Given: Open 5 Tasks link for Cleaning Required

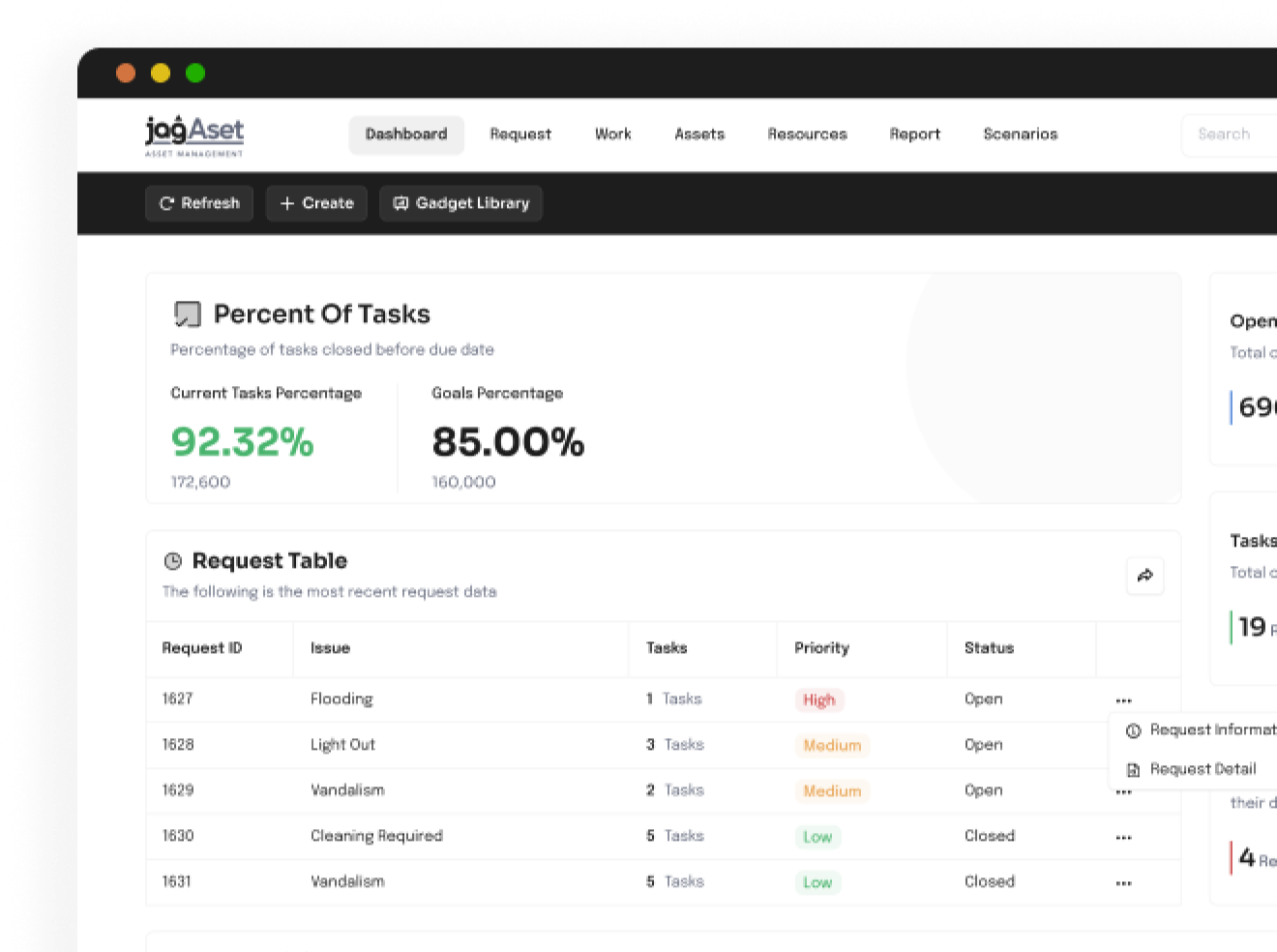Looking at the screenshot, I should coord(675,835).
